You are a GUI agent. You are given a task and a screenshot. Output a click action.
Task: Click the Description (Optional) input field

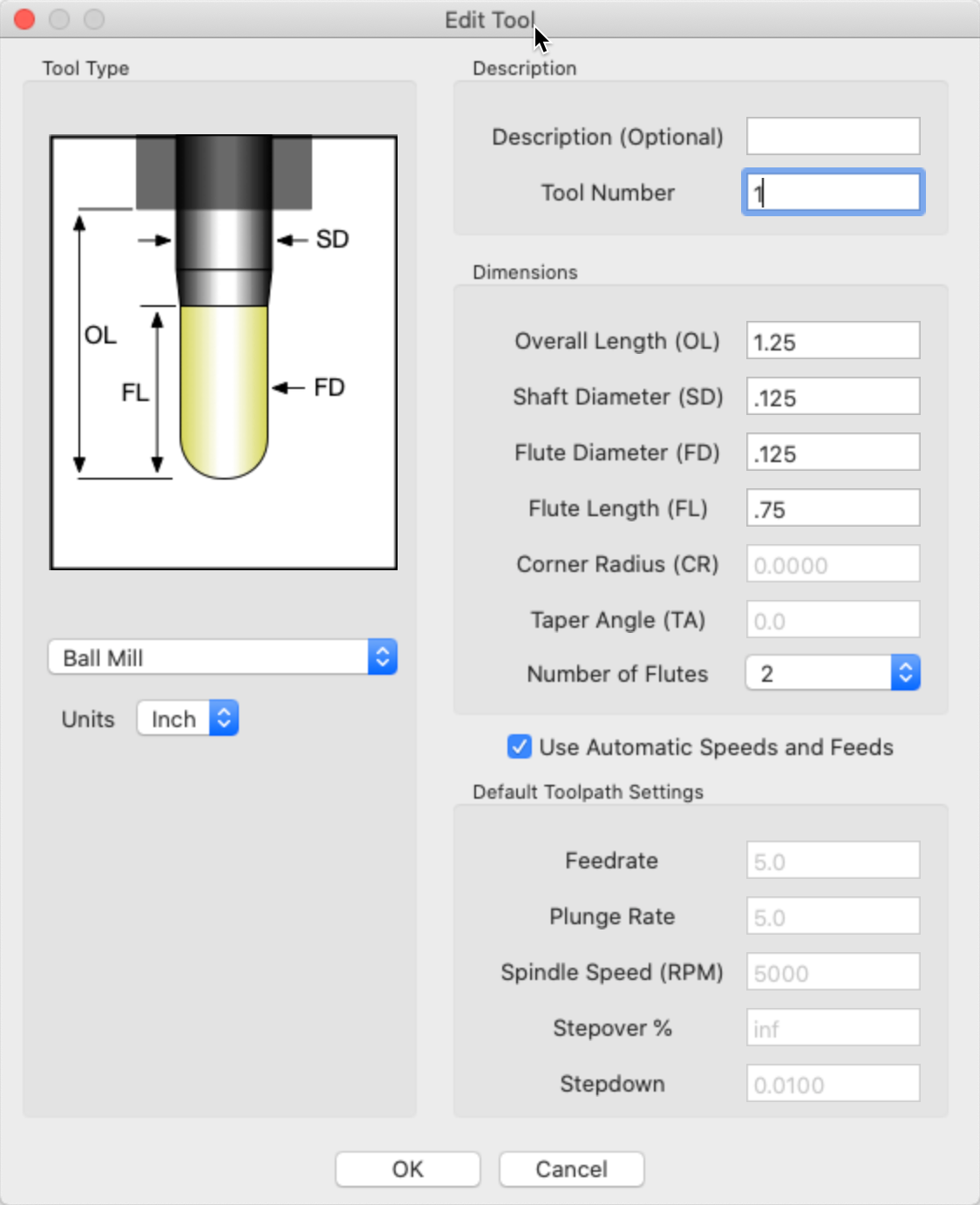click(x=833, y=136)
